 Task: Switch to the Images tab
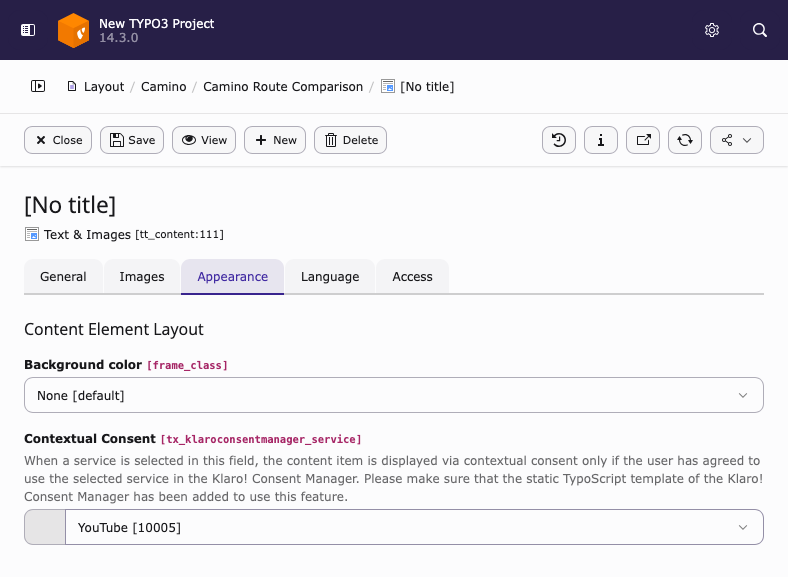pos(142,276)
